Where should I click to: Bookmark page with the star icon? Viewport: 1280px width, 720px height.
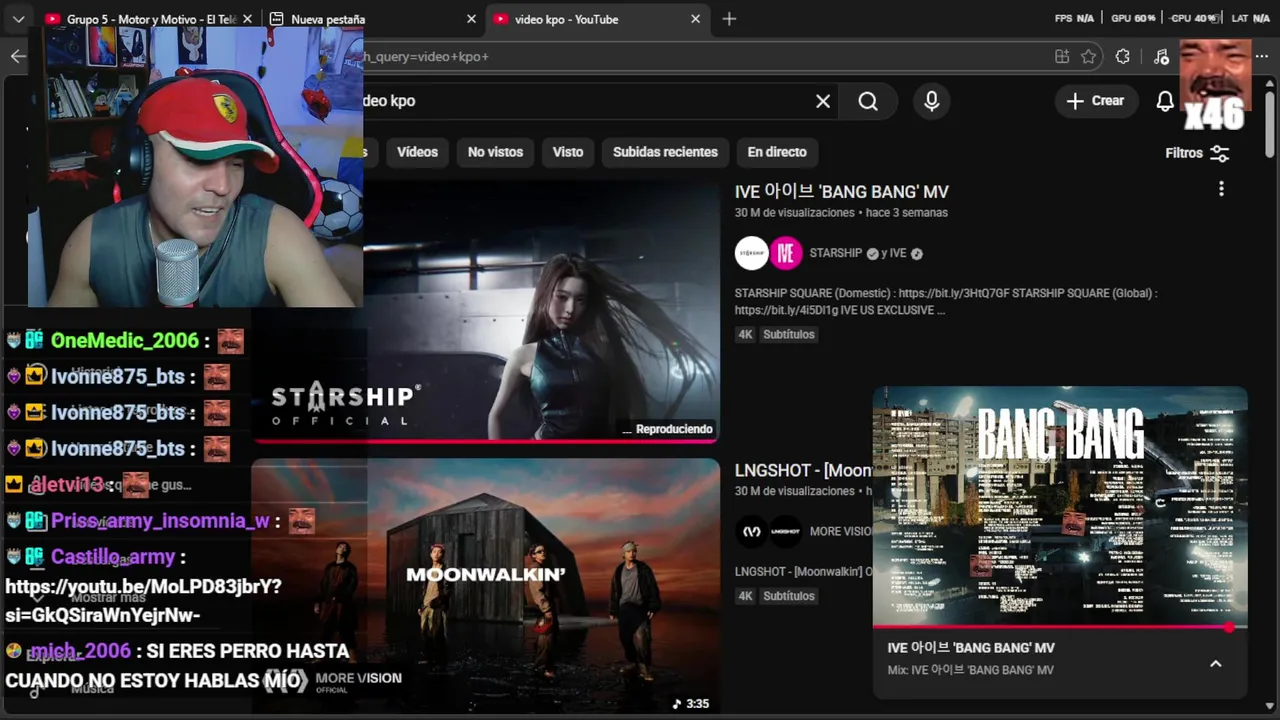[1089, 57]
